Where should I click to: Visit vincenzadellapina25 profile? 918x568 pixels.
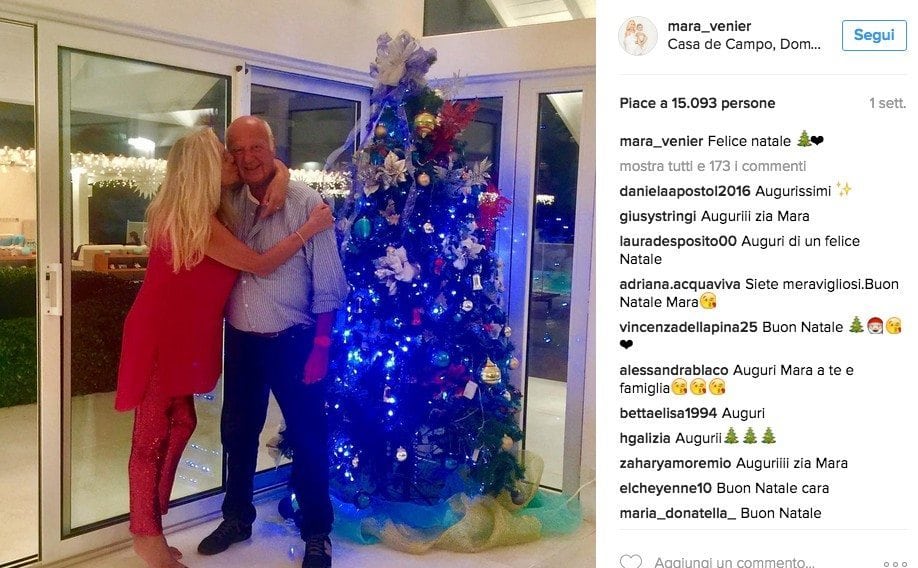pyautogui.click(x=688, y=327)
